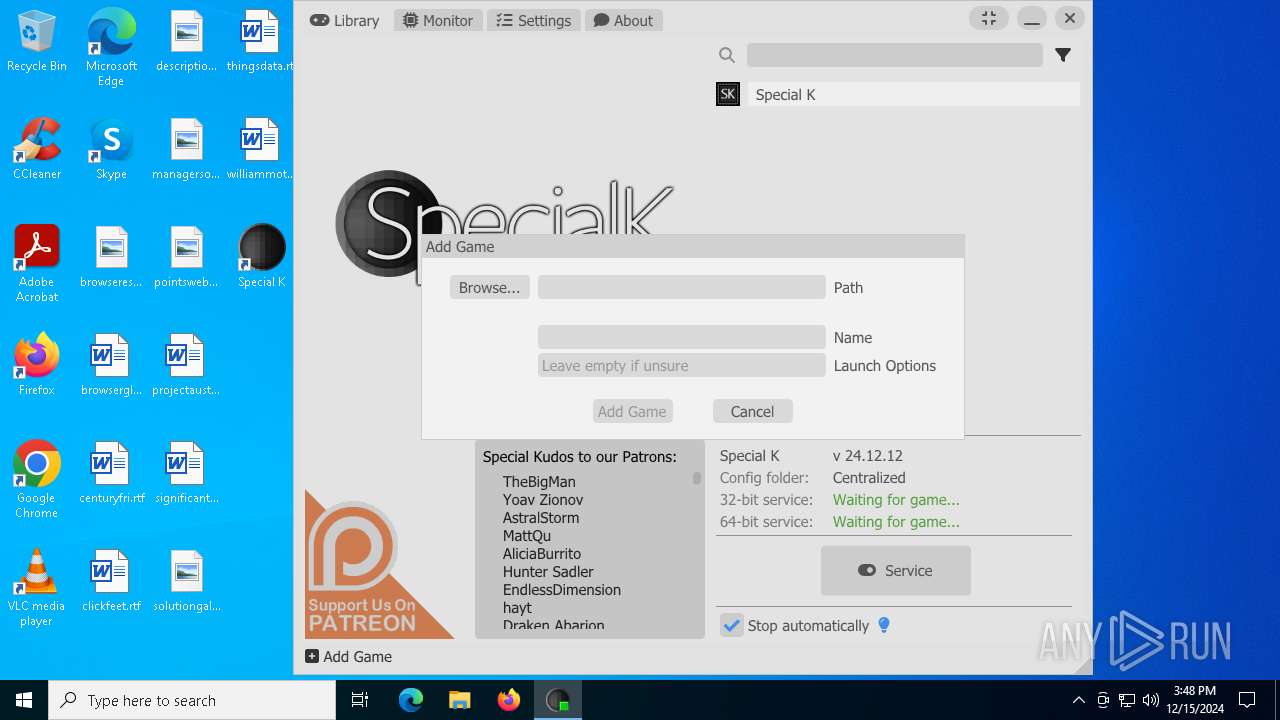
Task: Minimize the Special K window
Action: [x=1032, y=18]
